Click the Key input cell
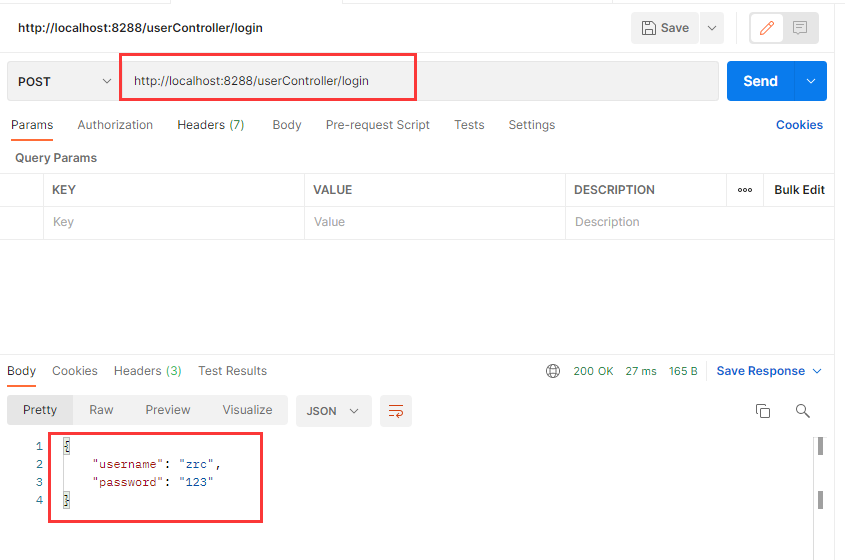 click(174, 222)
